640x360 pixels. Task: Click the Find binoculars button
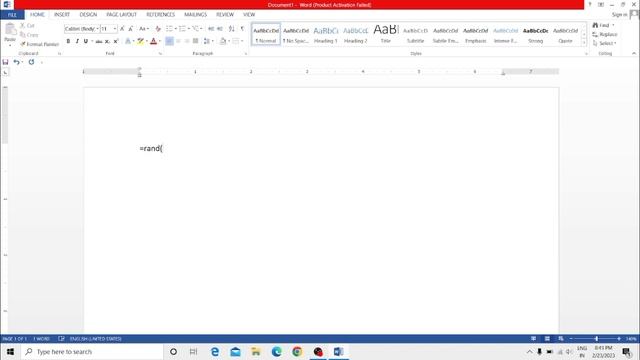[x=601, y=25]
